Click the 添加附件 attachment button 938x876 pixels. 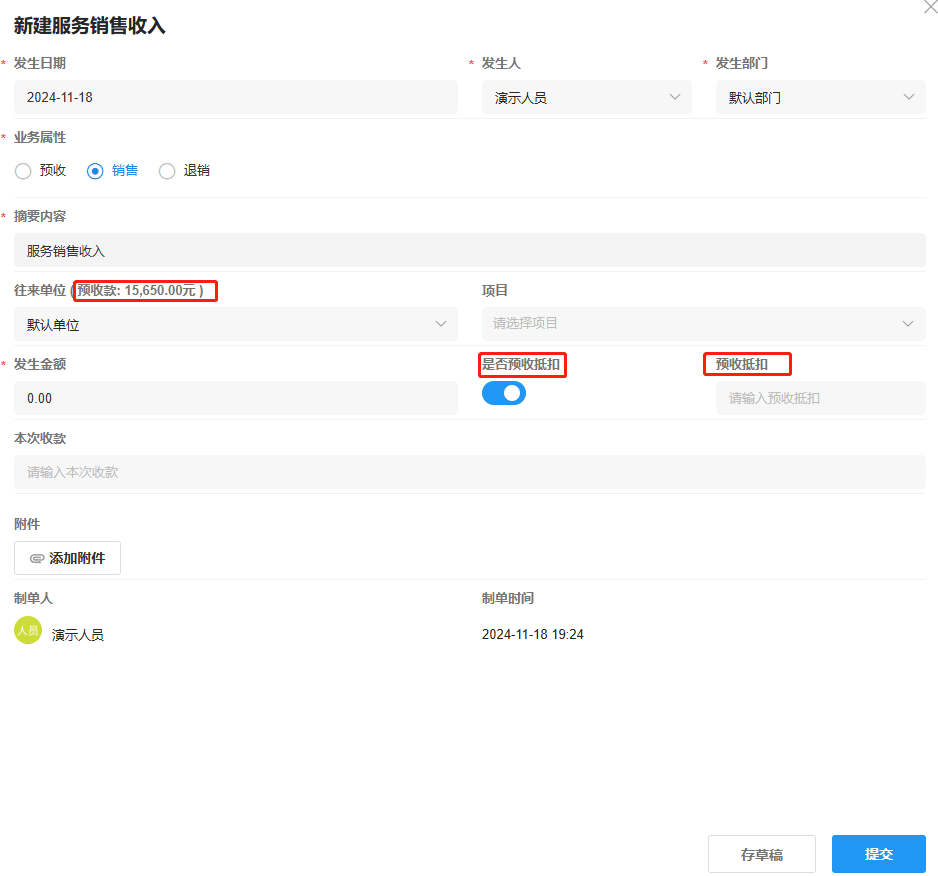click(x=67, y=558)
